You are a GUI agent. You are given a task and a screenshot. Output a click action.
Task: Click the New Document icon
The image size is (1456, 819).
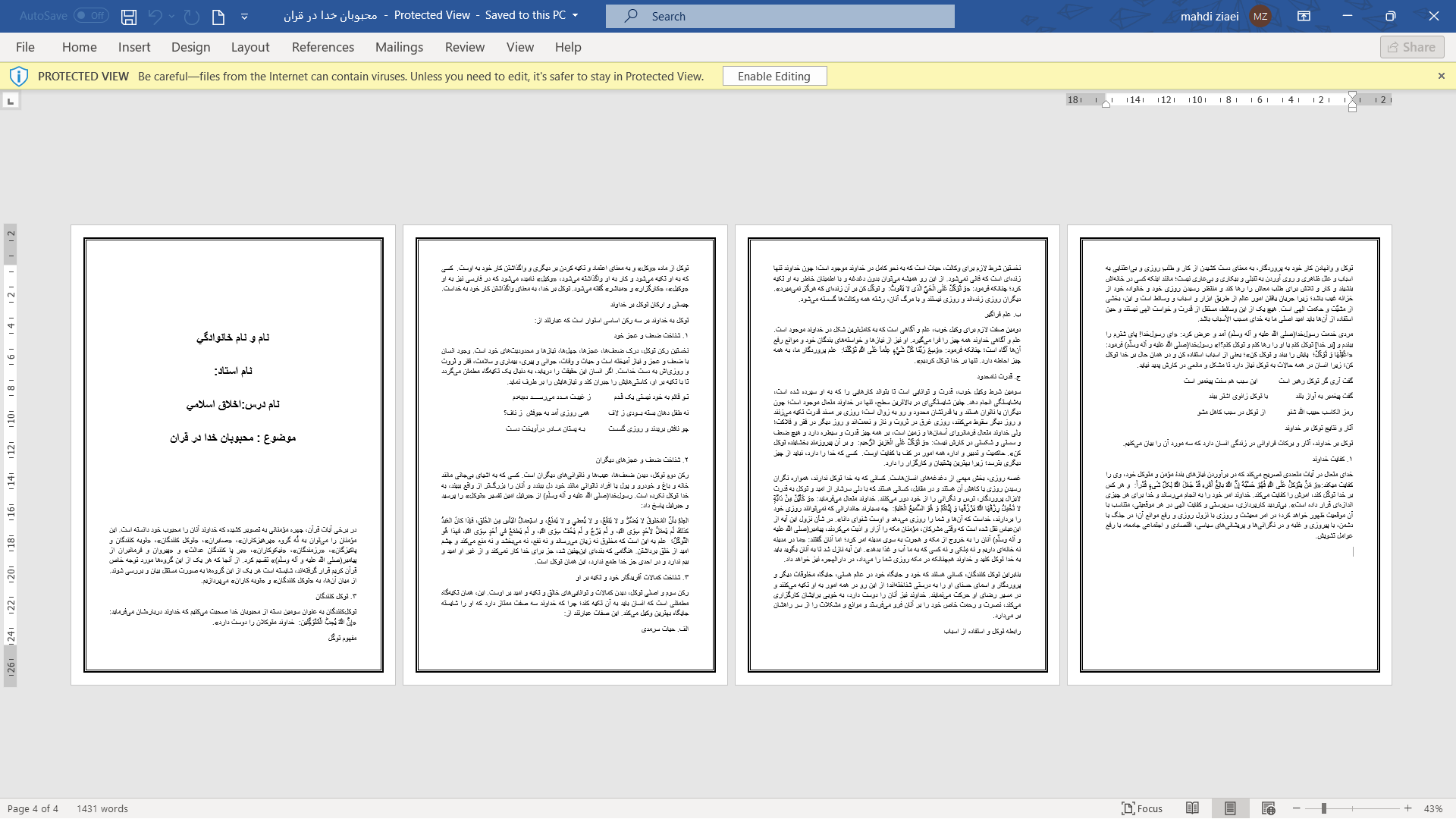pyautogui.click(x=218, y=16)
